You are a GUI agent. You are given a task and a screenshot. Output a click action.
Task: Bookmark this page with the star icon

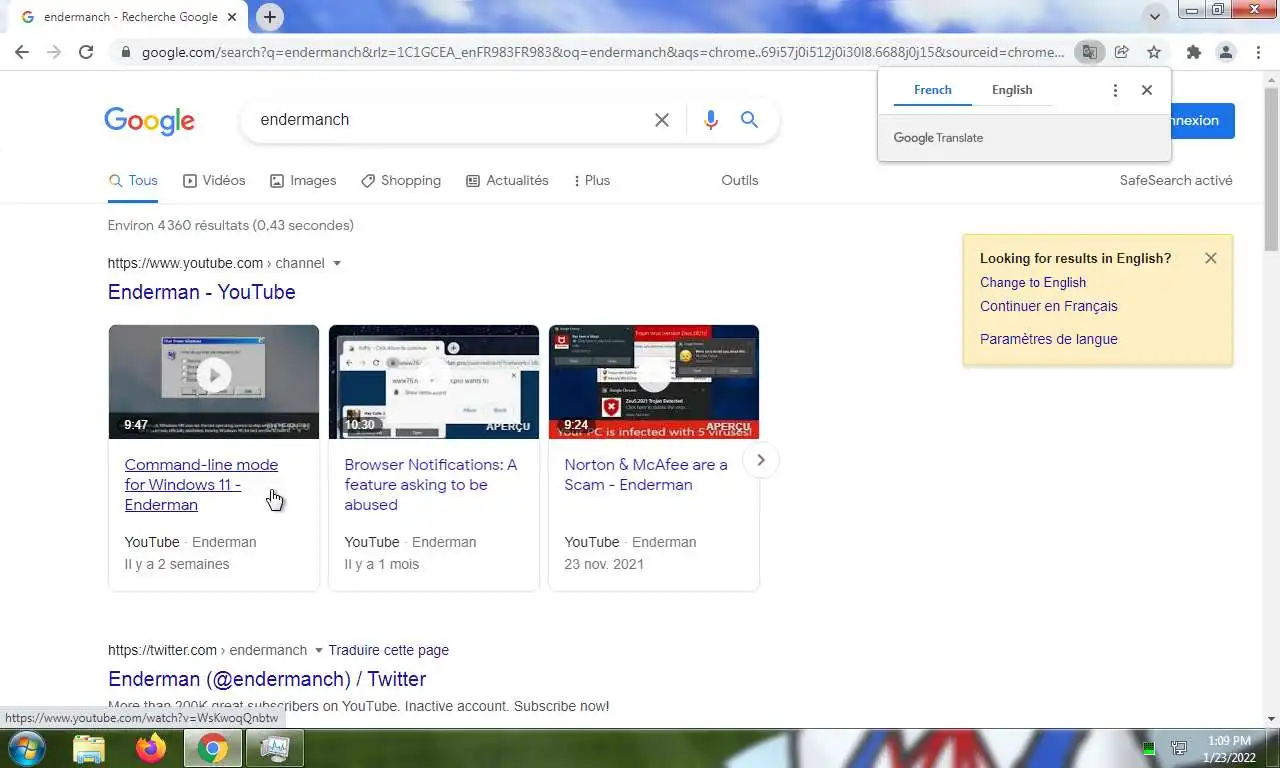[1154, 52]
